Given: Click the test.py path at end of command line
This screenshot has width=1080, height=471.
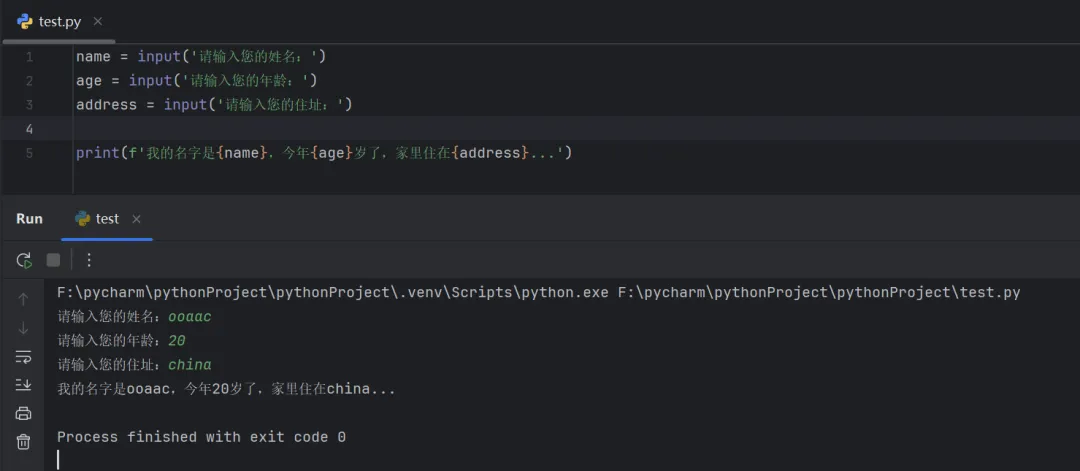Looking at the screenshot, I should (x=819, y=293).
